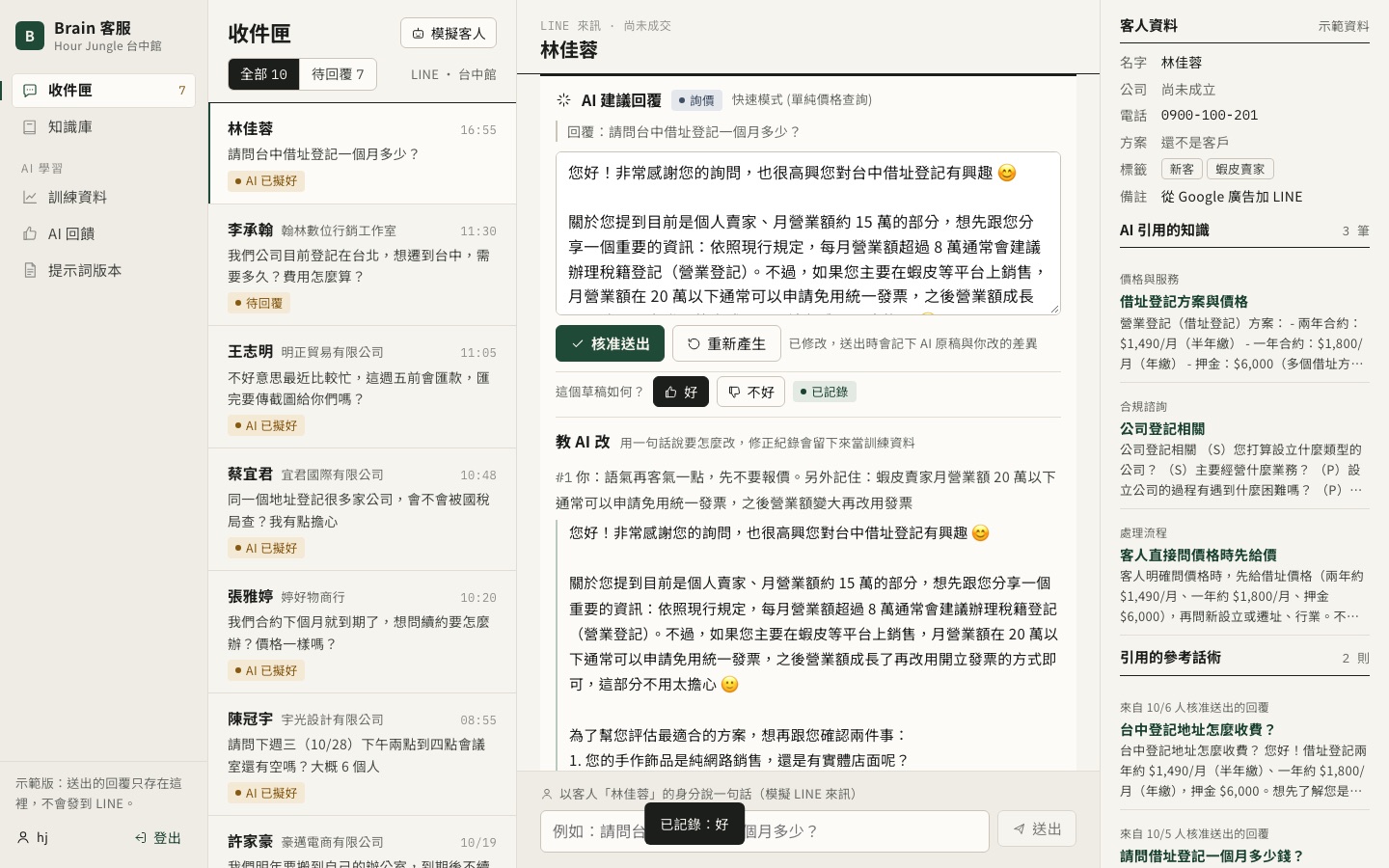Open the 收件匣 inbox sidebar item
Viewport: 1389px width, 868px height.
104,91
